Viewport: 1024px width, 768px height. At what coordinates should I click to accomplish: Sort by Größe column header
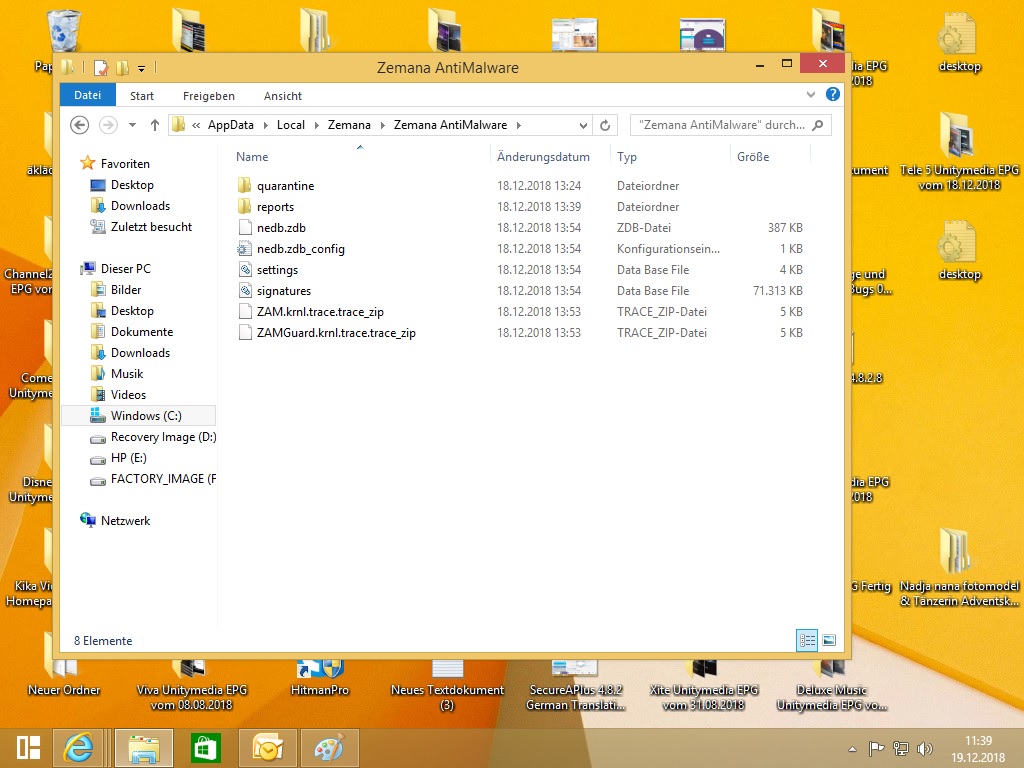770,157
